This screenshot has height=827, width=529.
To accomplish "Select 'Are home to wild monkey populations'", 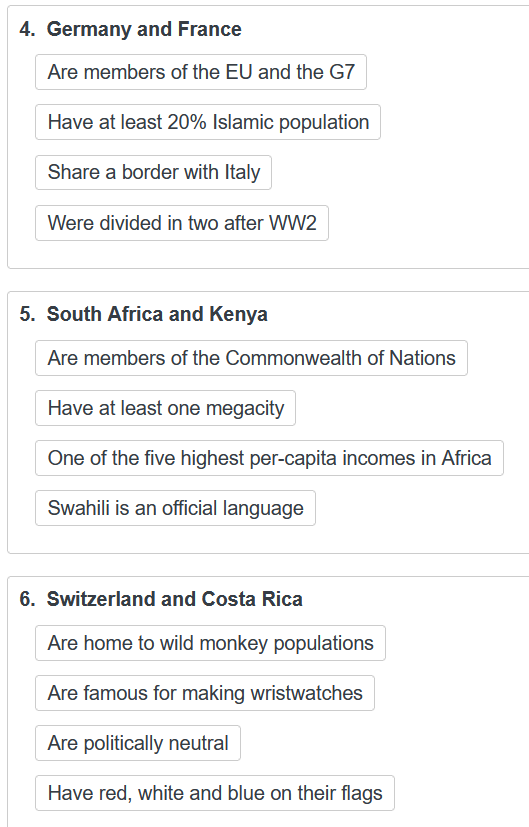I will (210, 643).
